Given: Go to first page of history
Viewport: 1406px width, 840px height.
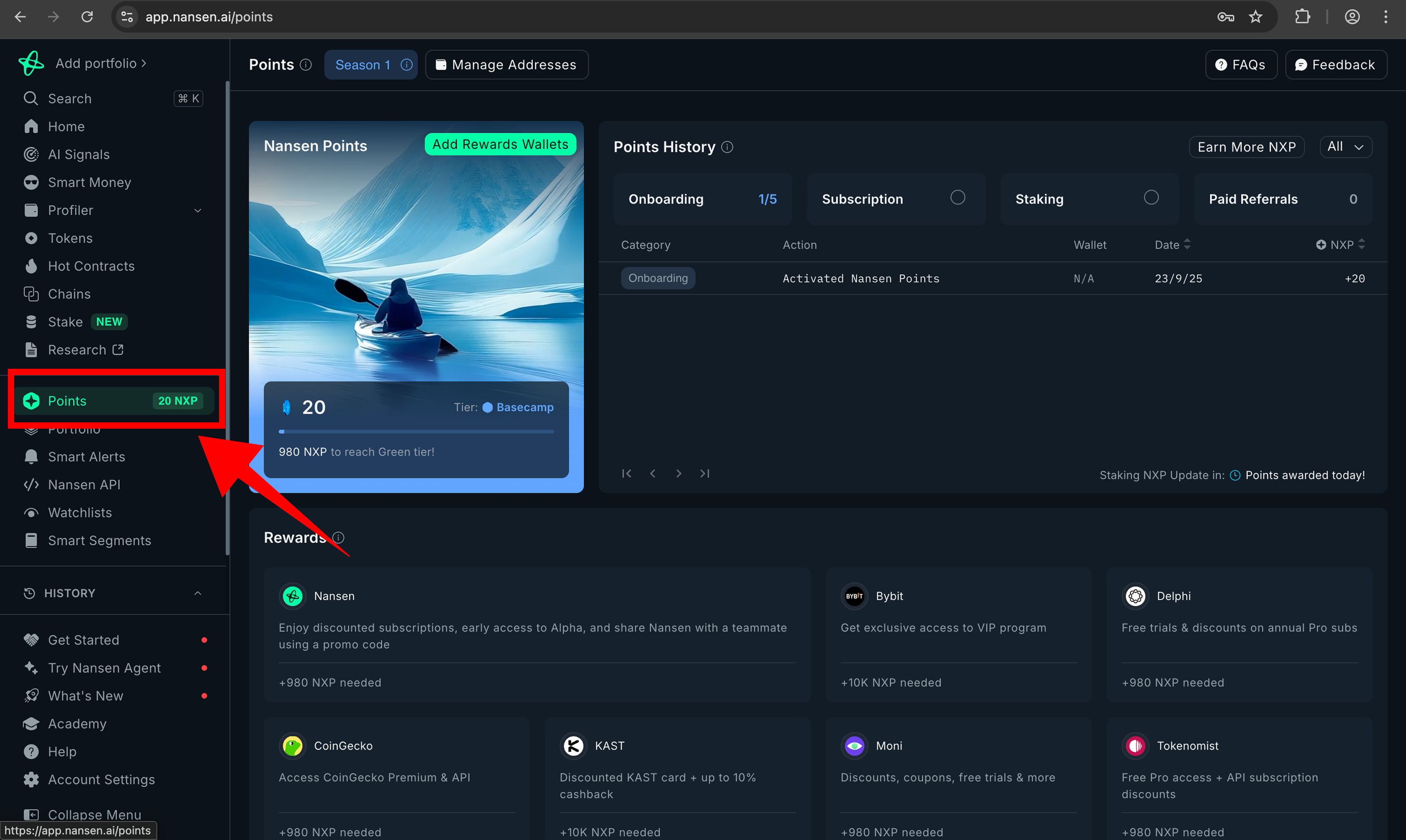Looking at the screenshot, I should tap(626, 473).
